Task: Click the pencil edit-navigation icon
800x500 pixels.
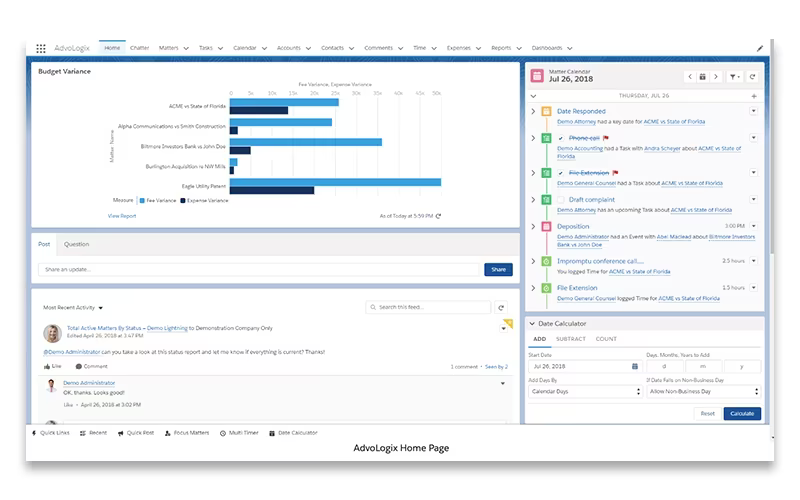Action: point(760,48)
